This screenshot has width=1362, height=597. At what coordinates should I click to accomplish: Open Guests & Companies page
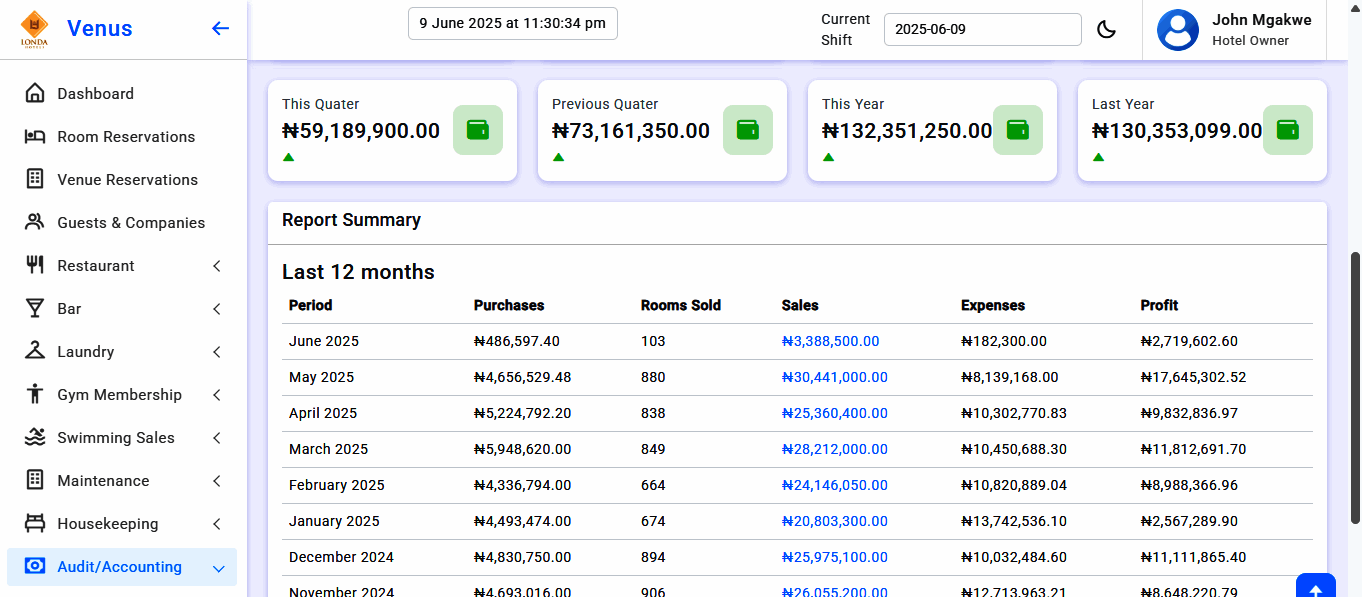click(131, 223)
